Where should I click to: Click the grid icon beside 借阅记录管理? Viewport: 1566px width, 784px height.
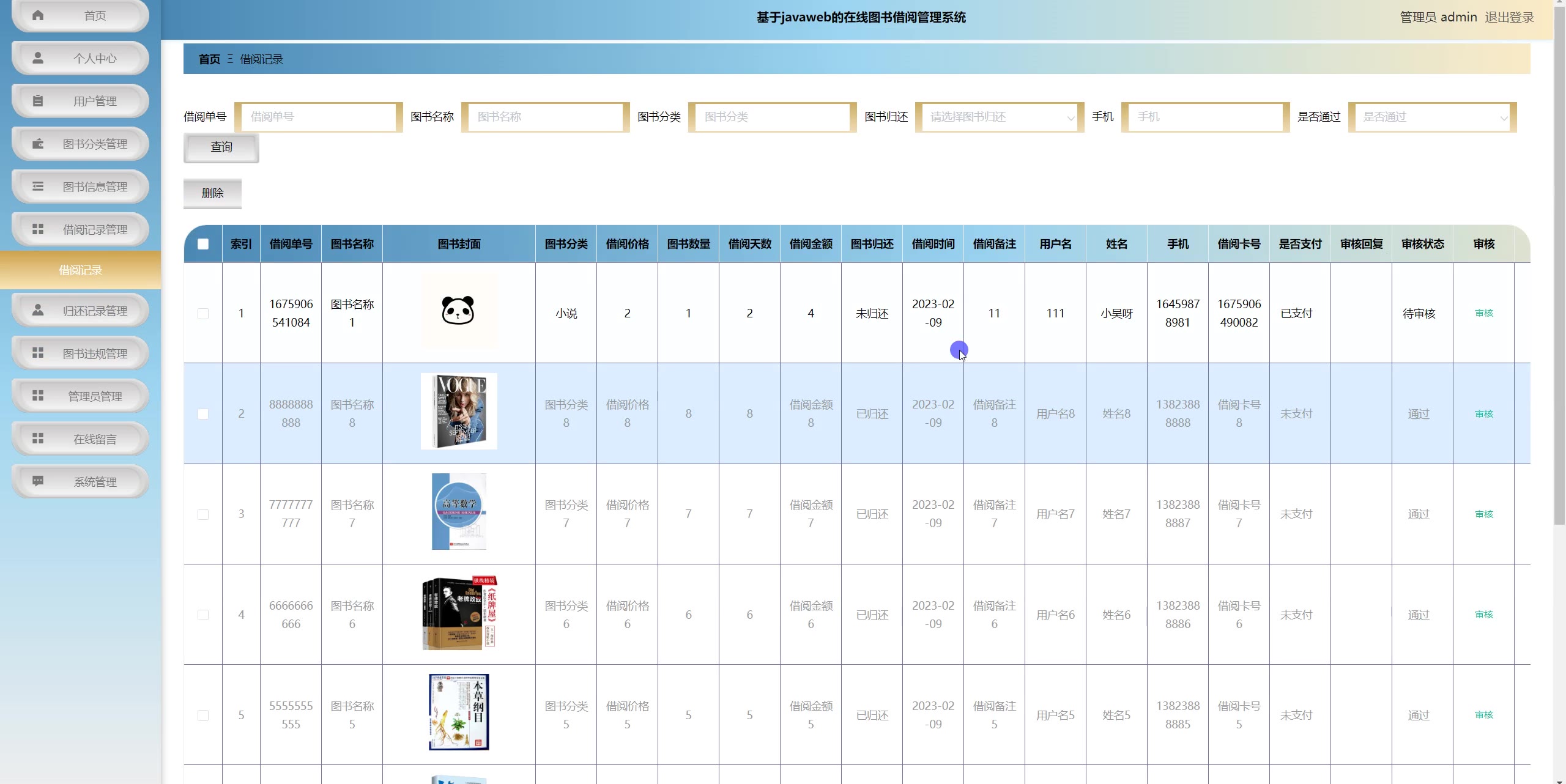pyautogui.click(x=38, y=229)
